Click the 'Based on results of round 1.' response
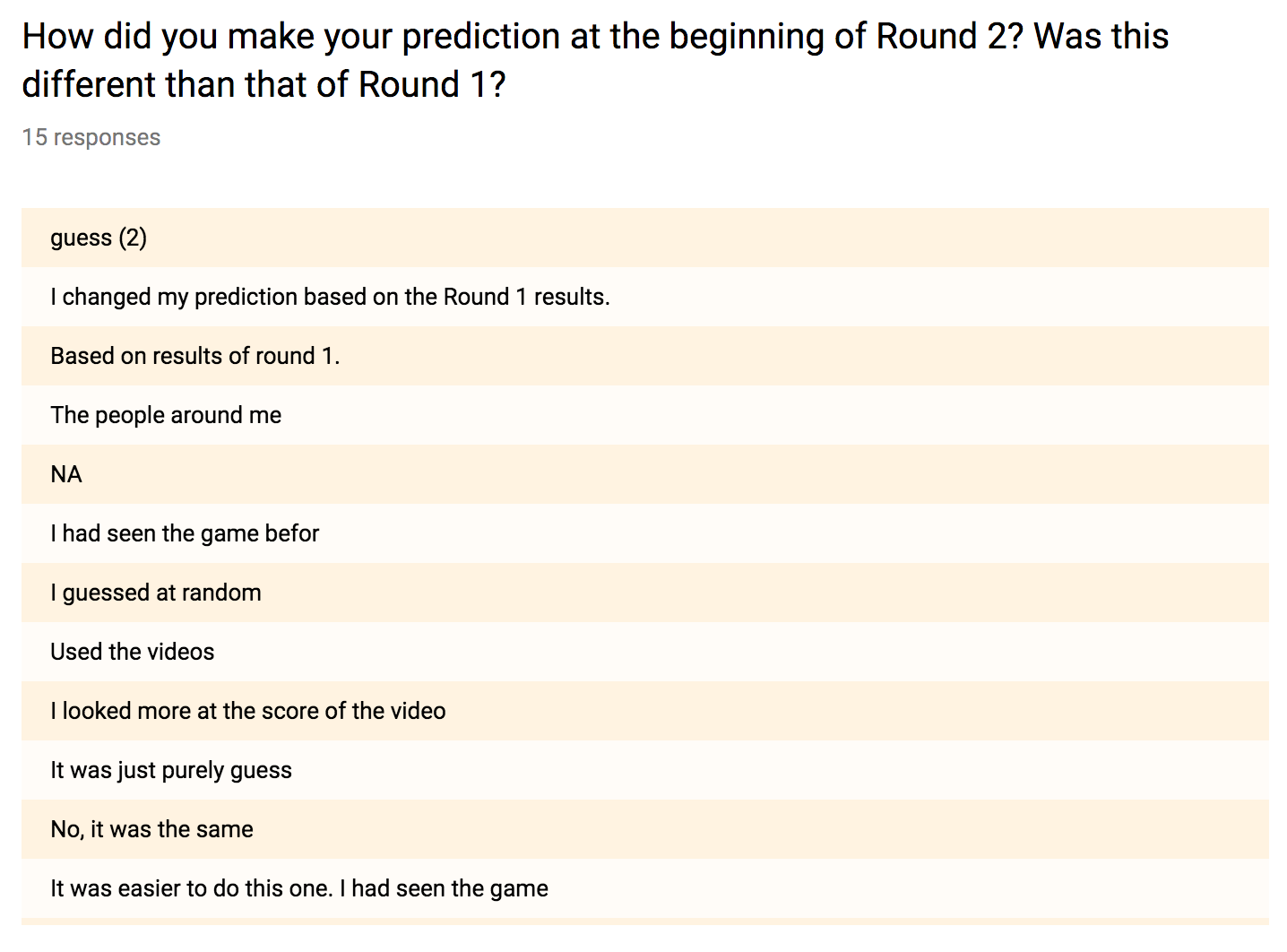1287x952 pixels. 645,356
